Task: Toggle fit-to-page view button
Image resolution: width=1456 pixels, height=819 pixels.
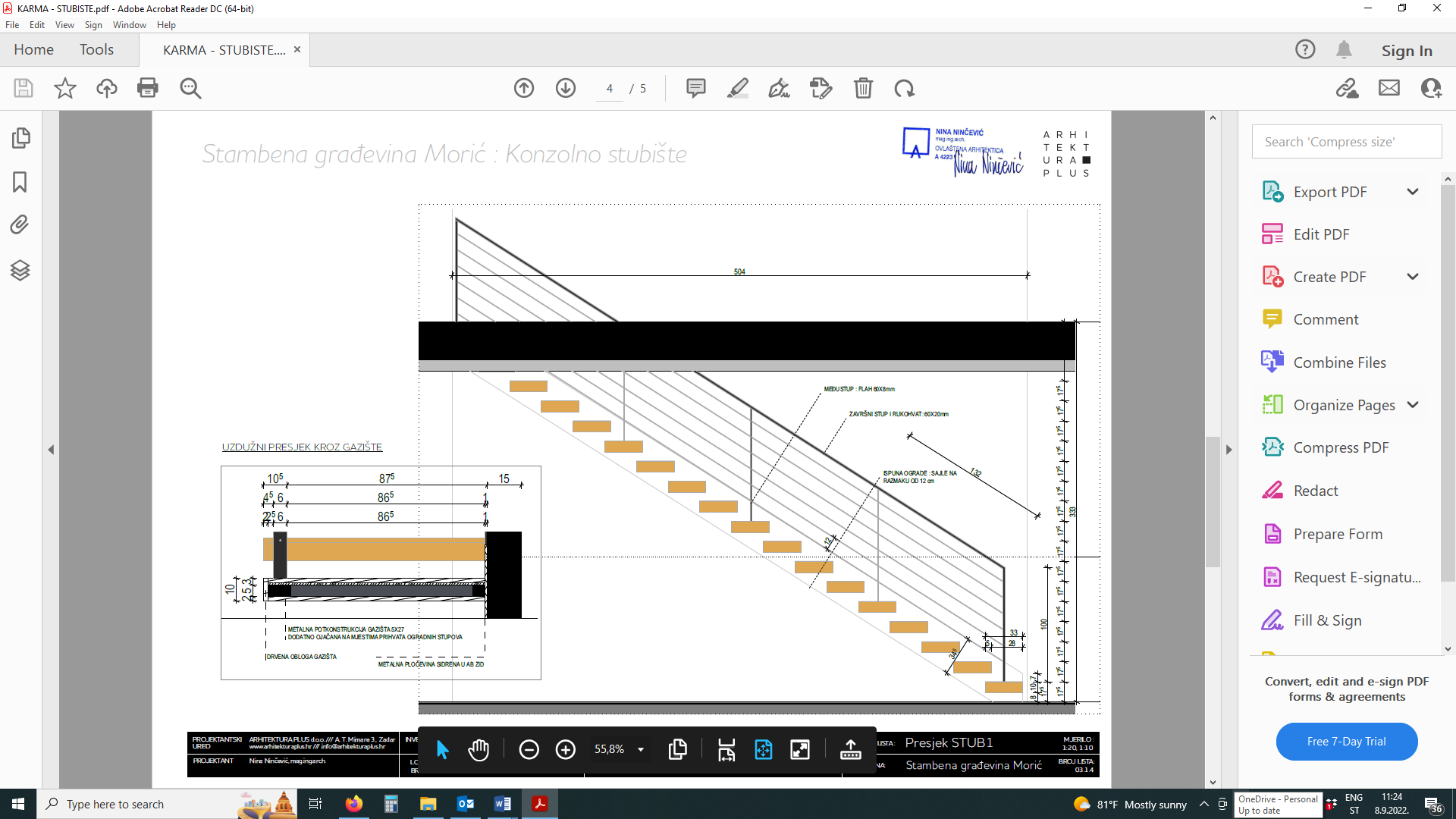Action: point(763,750)
